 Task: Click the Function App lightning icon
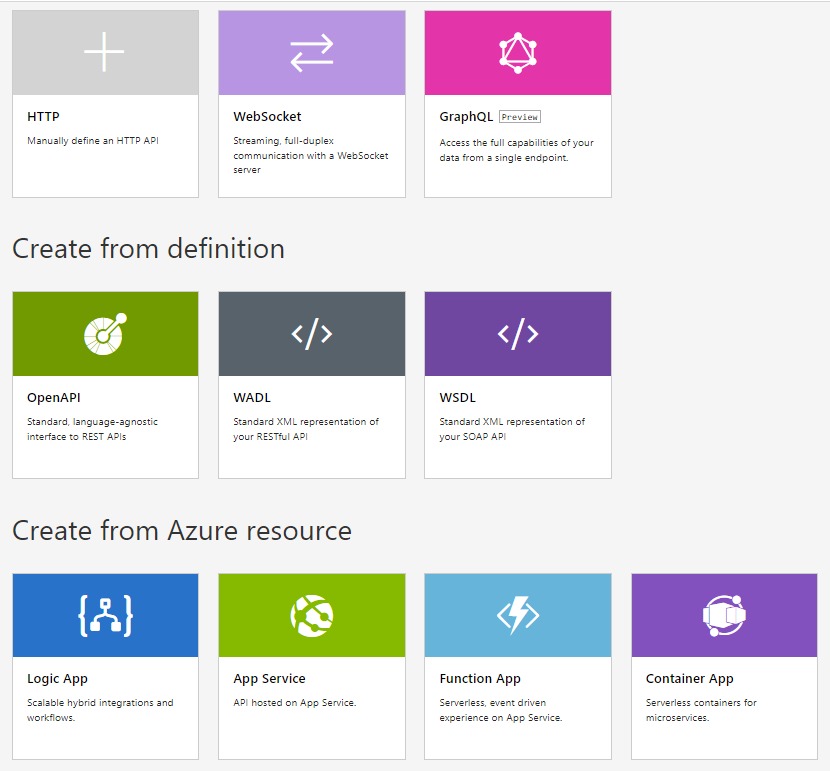(x=517, y=615)
